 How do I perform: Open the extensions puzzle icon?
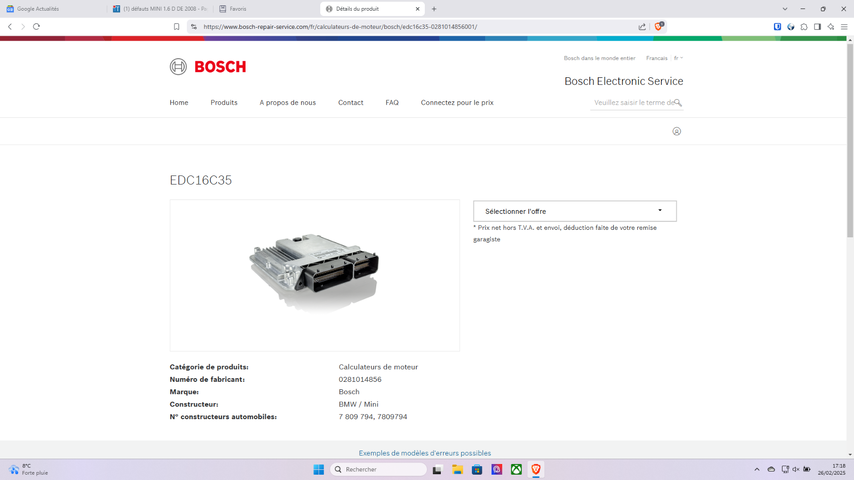[804, 26]
